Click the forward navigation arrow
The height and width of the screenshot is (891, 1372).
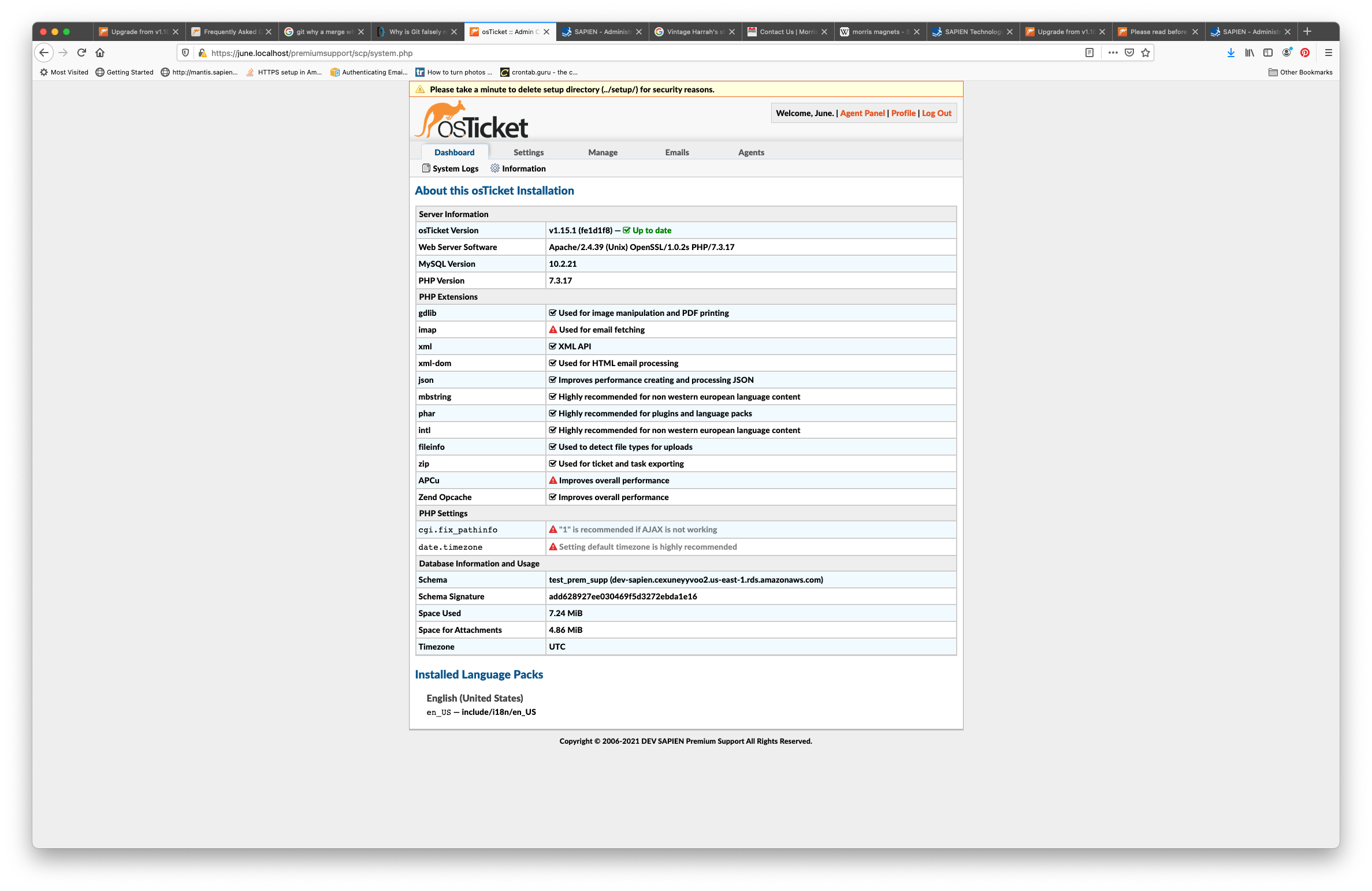(x=63, y=53)
